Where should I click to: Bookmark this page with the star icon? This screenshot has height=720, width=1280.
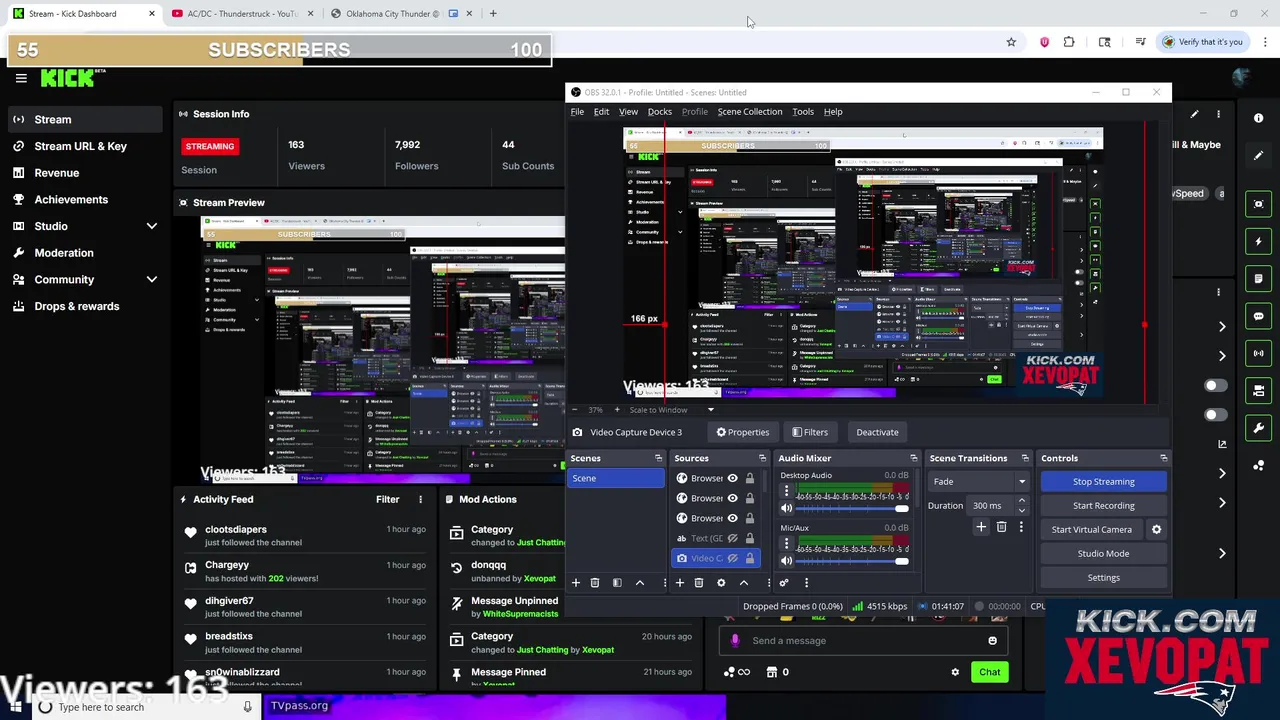point(1011,42)
